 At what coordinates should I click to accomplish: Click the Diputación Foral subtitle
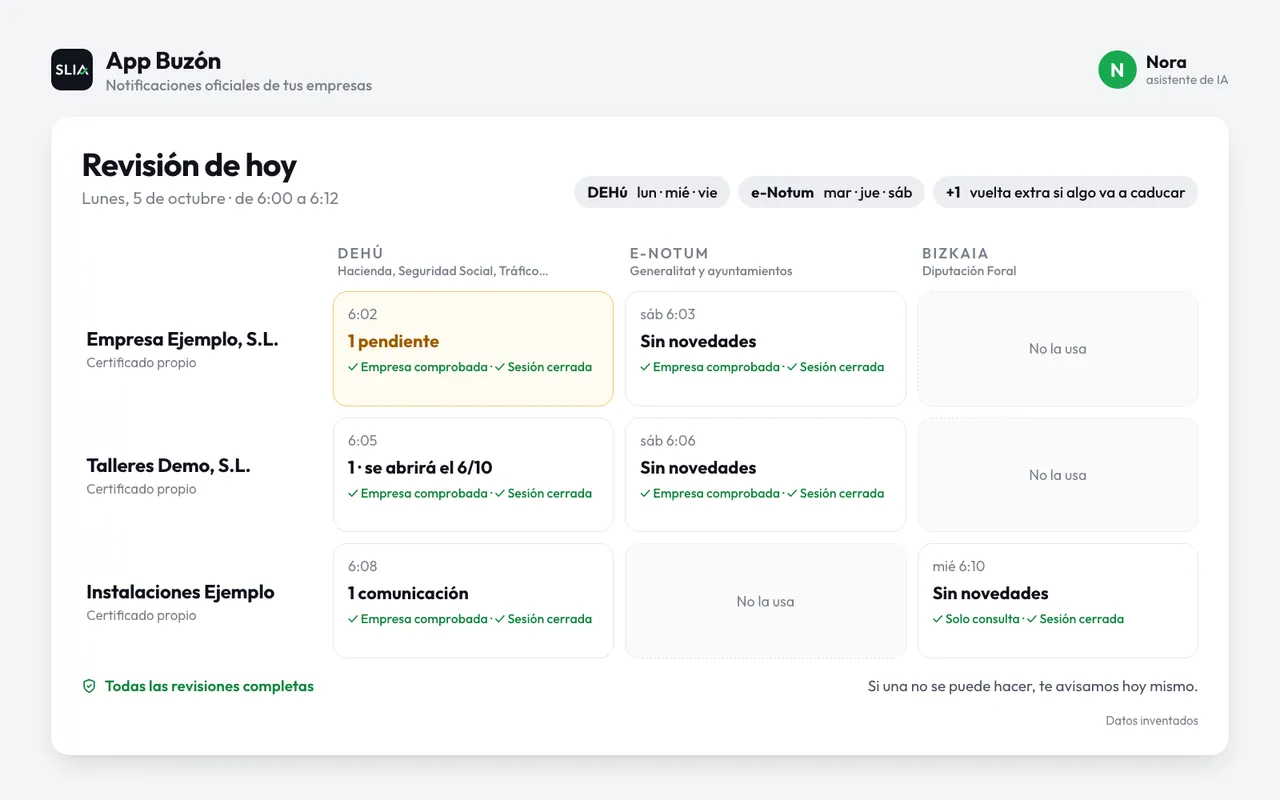pos(969,271)
